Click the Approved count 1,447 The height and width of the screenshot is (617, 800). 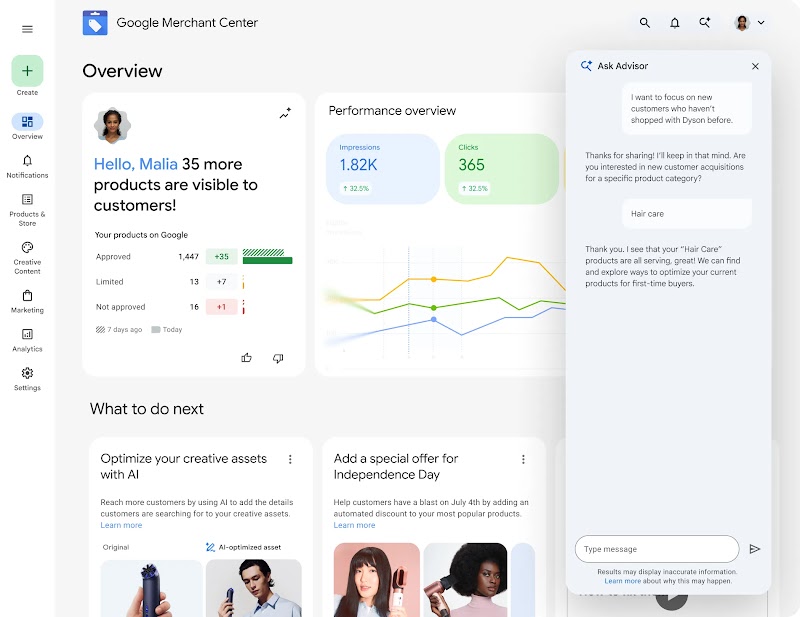click(x=188, y=257)
